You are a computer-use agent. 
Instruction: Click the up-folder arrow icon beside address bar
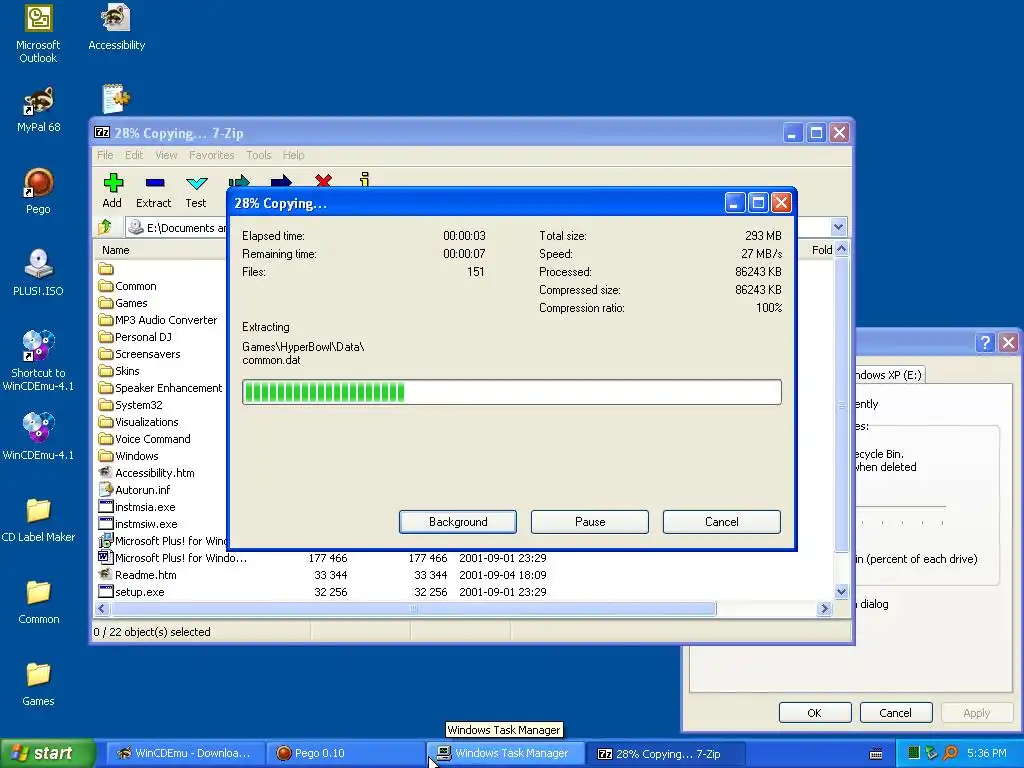point(105,227)
